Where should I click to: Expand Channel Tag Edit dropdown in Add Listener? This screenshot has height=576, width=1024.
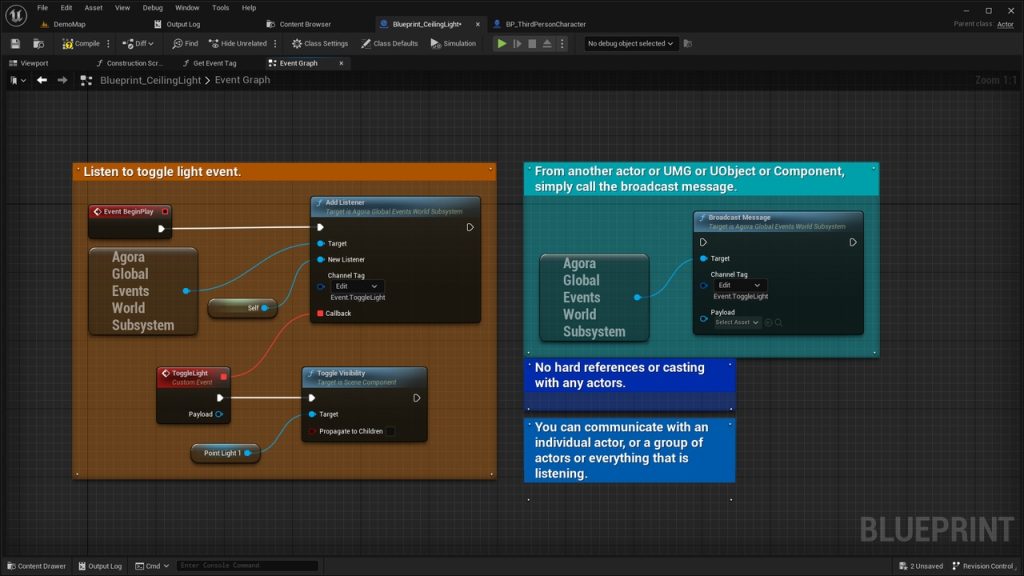click(356, 286)
